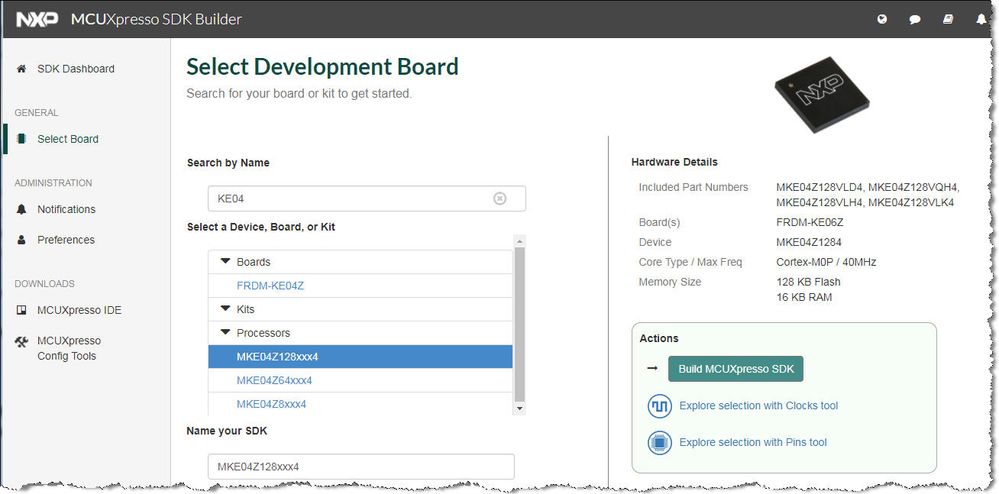Open the documentation book icon in header
999x494 pixels.
948,20
